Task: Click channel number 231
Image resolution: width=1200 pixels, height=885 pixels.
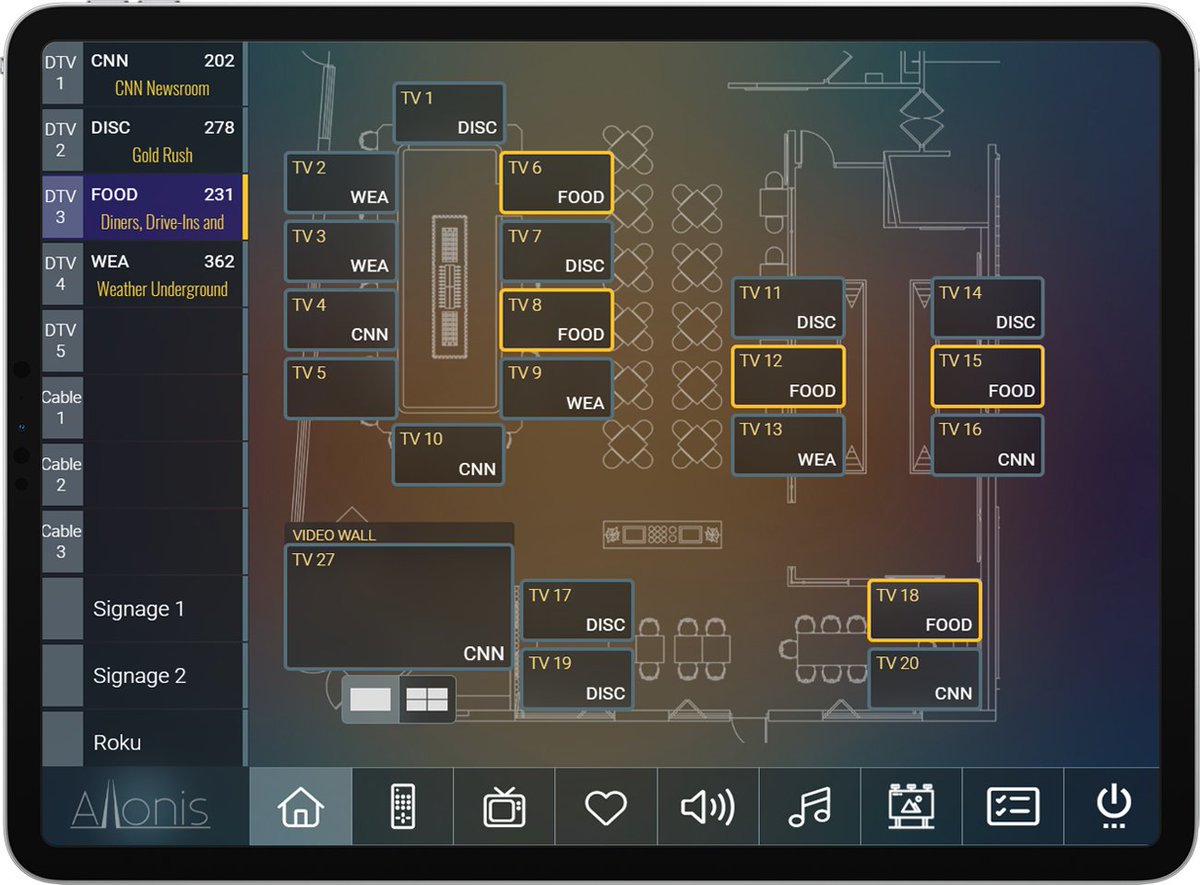Action: [x=219, y=194]
